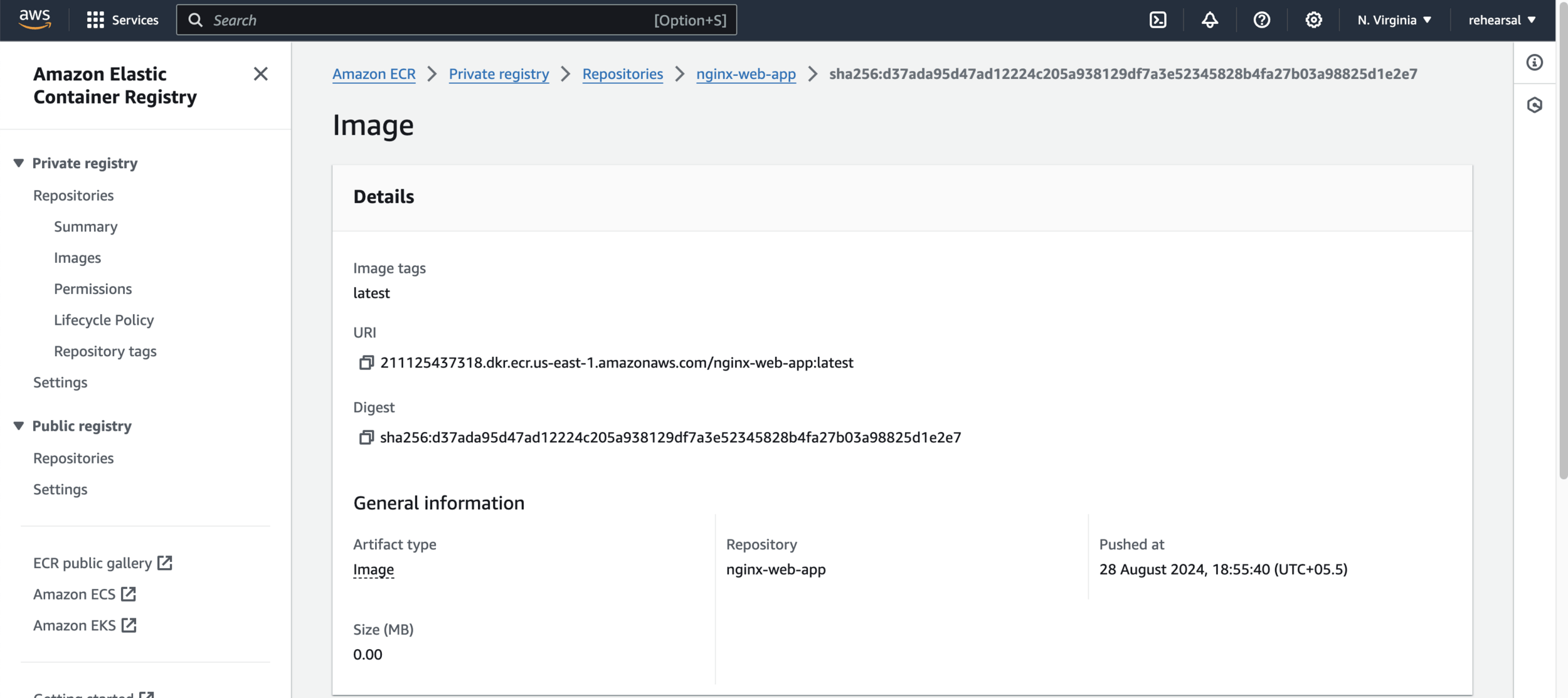Open the info panel icon
1568x698 pixels.
click(x=1534, y=62)
